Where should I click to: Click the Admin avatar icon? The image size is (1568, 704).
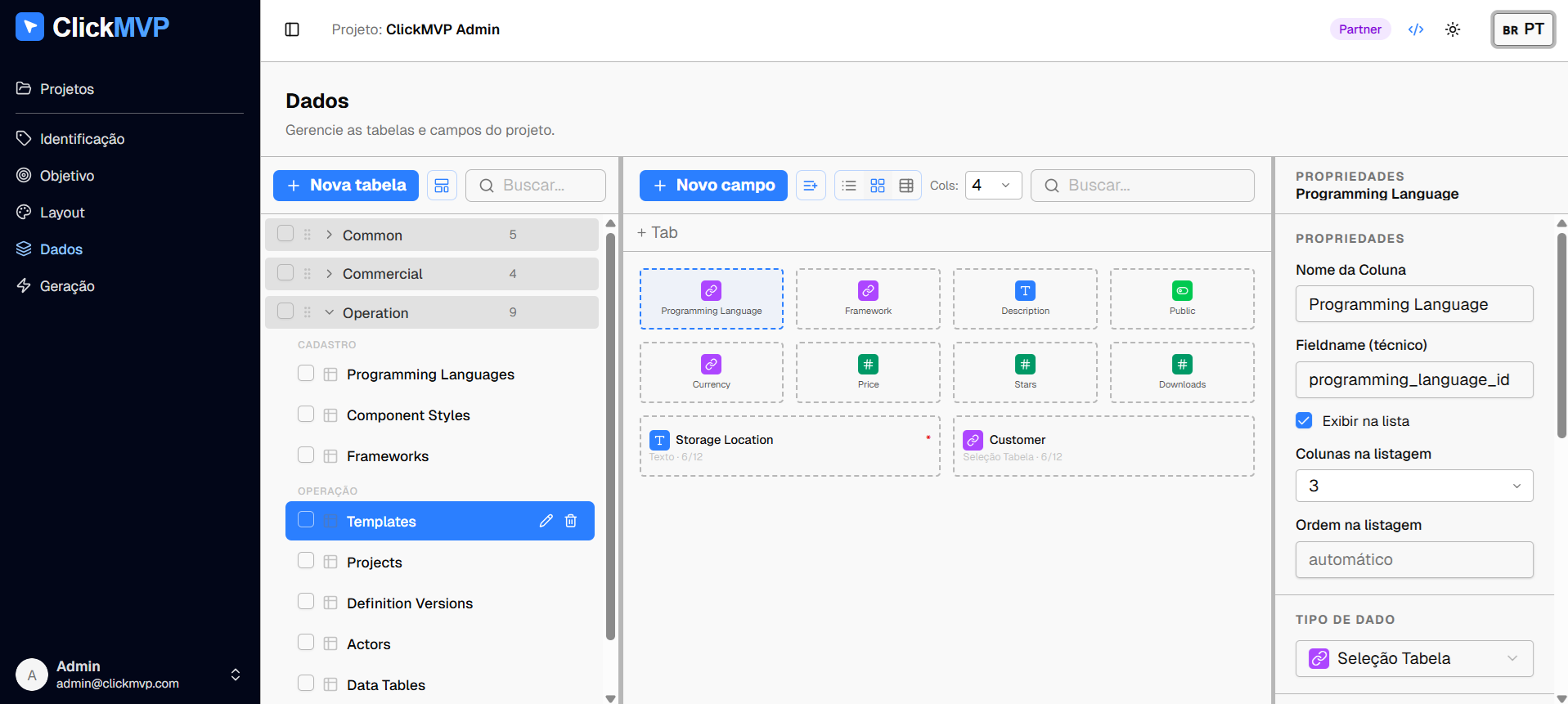click(32, 675)
